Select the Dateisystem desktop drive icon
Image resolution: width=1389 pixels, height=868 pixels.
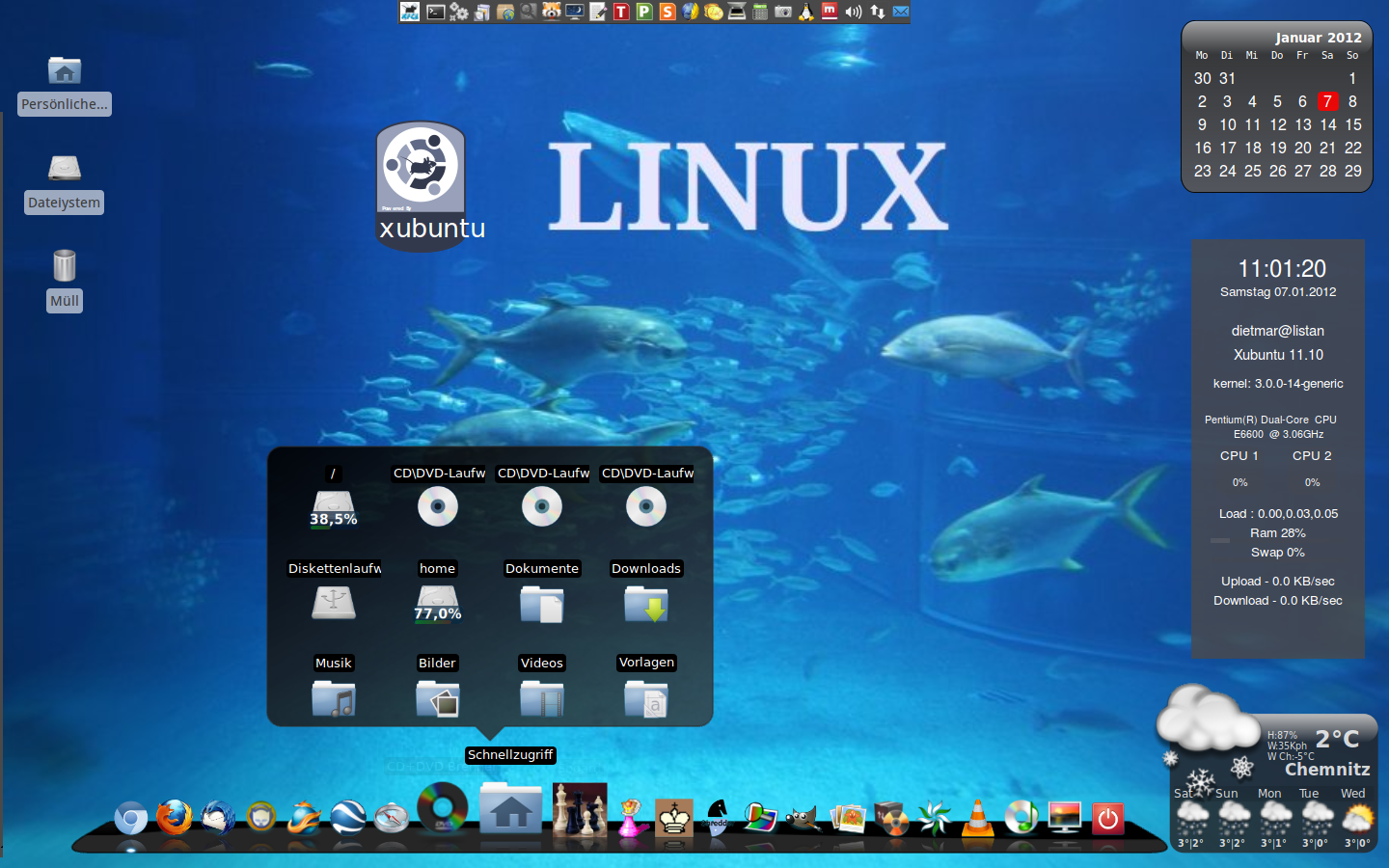click(x=65, y=169)
